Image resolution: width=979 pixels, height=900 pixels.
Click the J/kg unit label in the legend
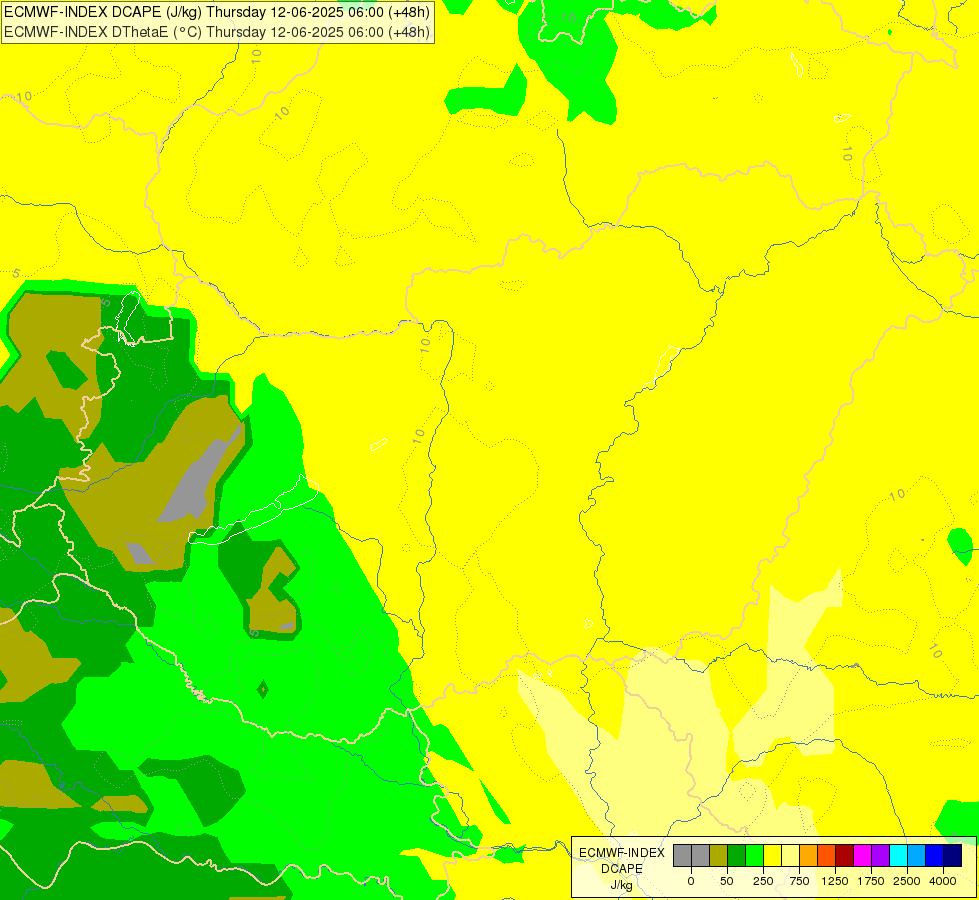click(621, 886)
